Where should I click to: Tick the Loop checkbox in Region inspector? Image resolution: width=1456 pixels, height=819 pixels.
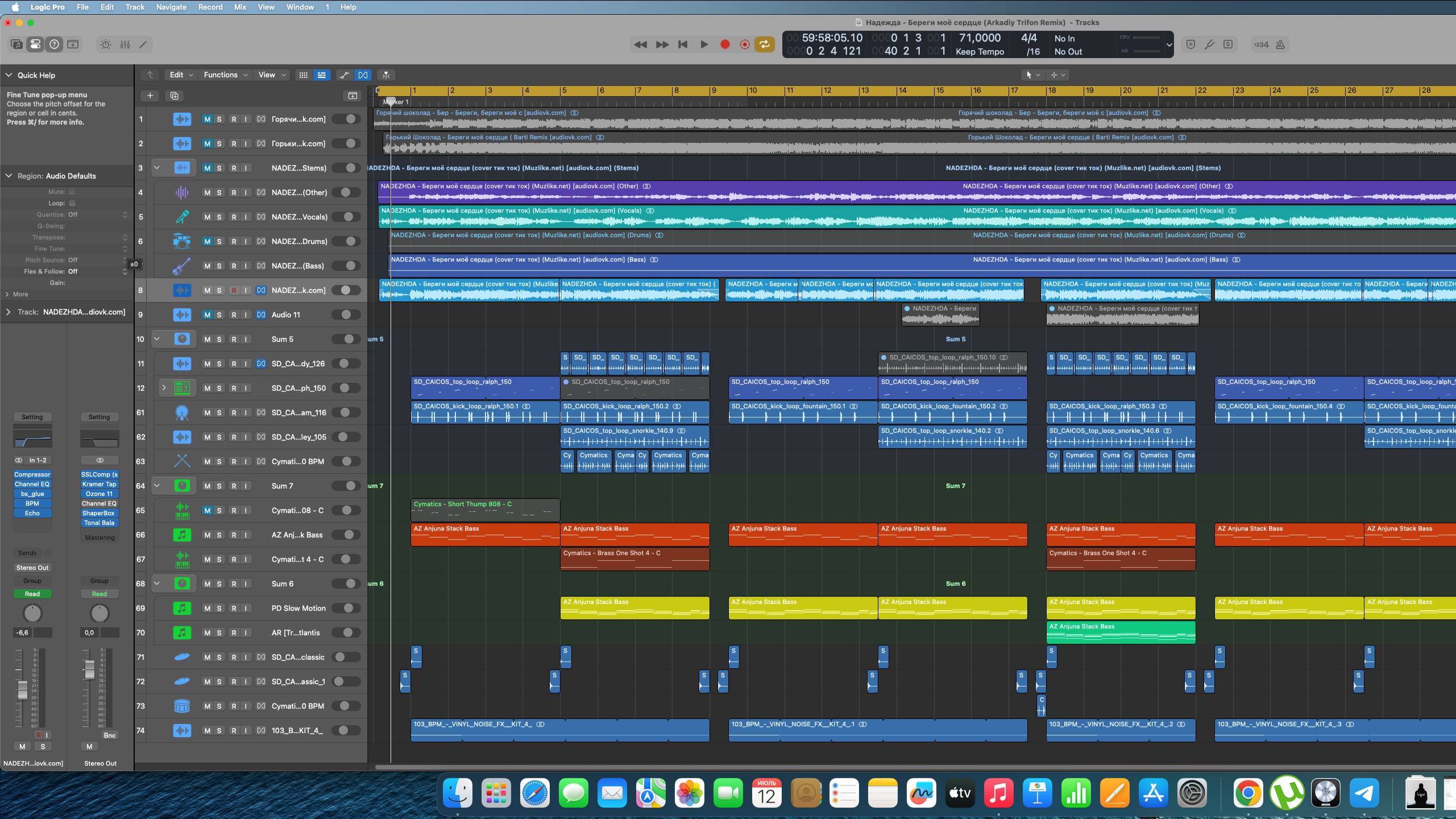tap(72, 203)
